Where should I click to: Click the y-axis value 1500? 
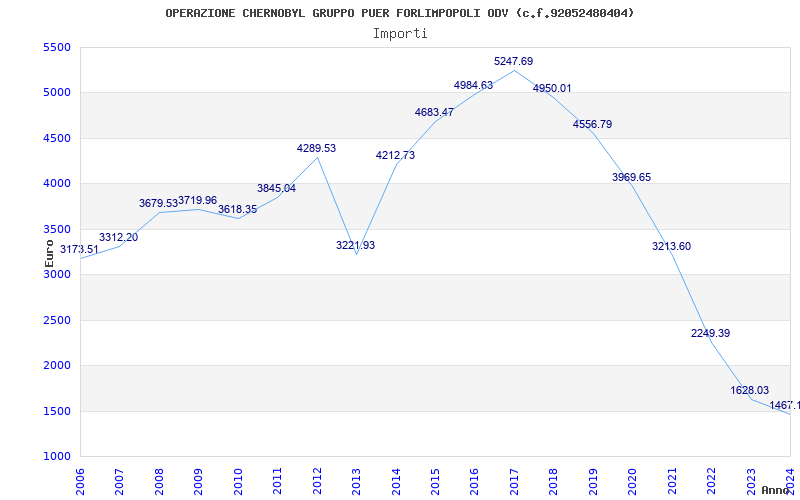pyautogui.click(x=57, y=411)
